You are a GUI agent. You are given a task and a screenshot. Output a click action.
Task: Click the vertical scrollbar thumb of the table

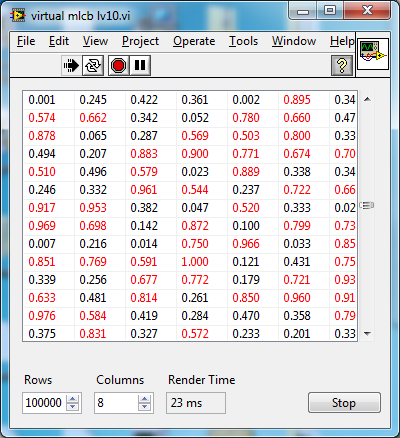point(367,205)
